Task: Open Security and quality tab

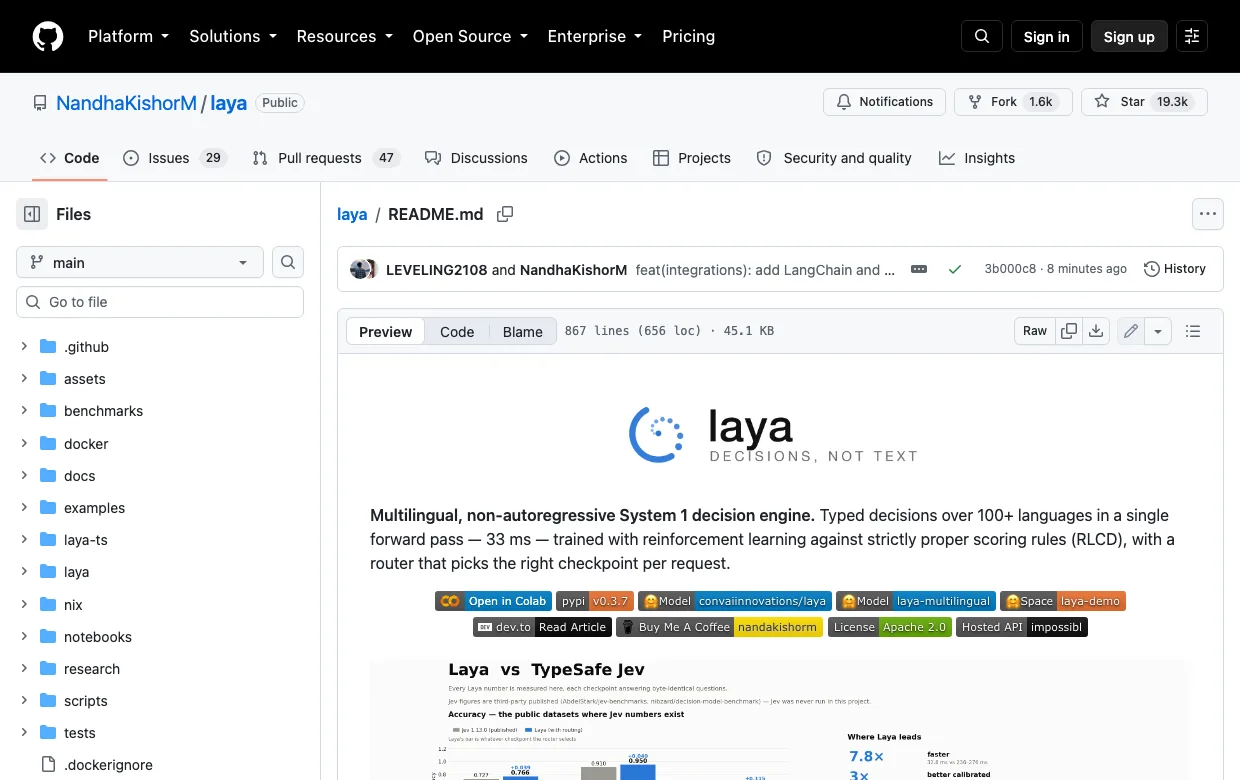Action: coord(834,158)
